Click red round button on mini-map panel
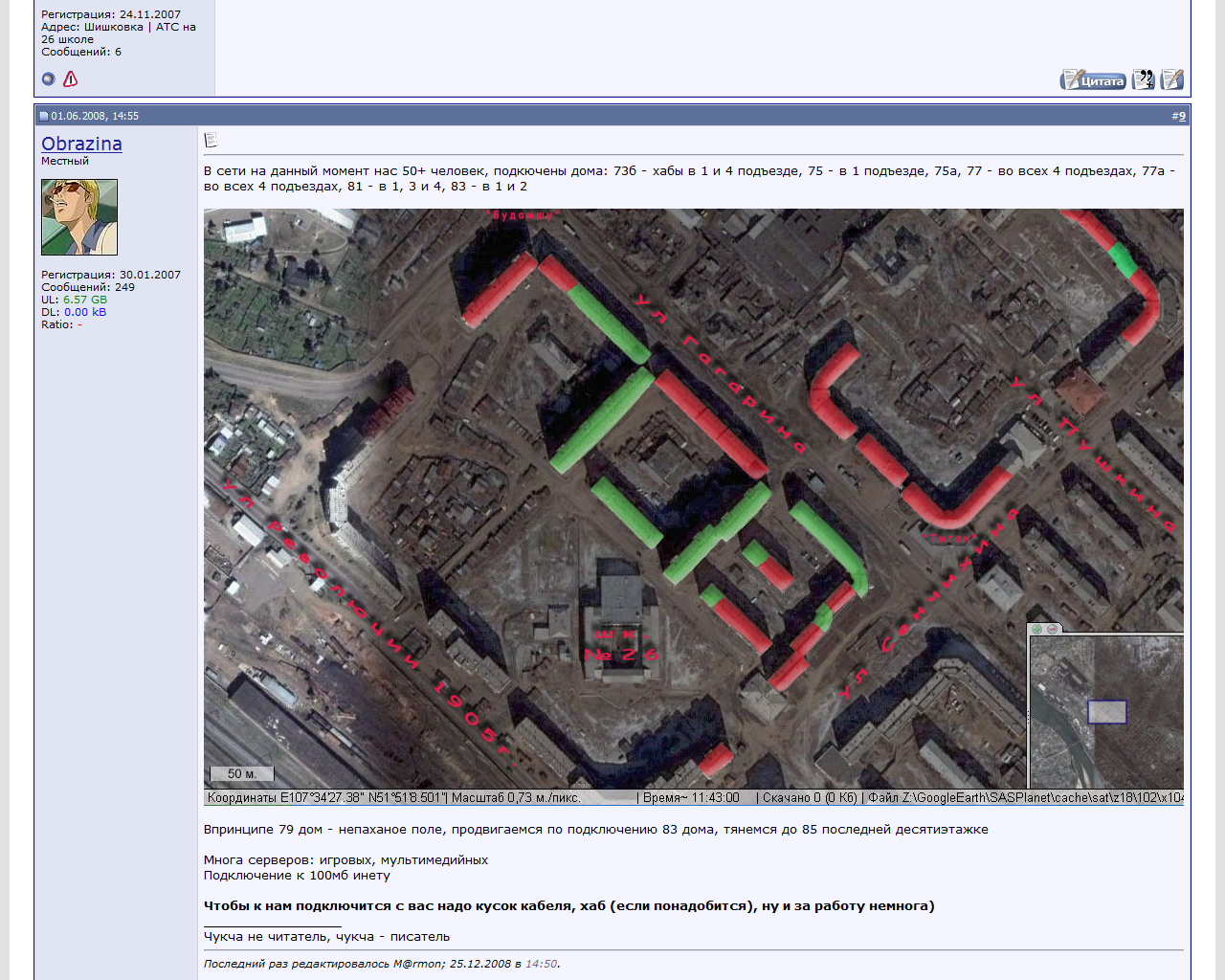 tap(1052, 629)
